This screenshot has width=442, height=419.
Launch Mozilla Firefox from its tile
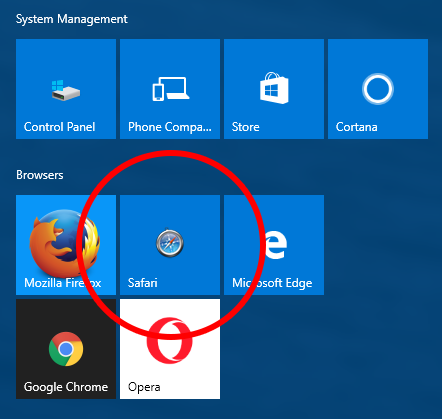pyautogui.click(x=66, y=245)
